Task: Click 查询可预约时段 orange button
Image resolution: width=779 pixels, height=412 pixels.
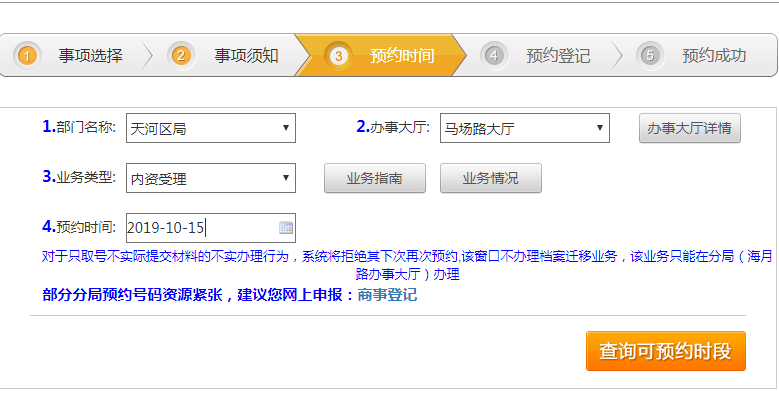Action: tap(666, 351)
